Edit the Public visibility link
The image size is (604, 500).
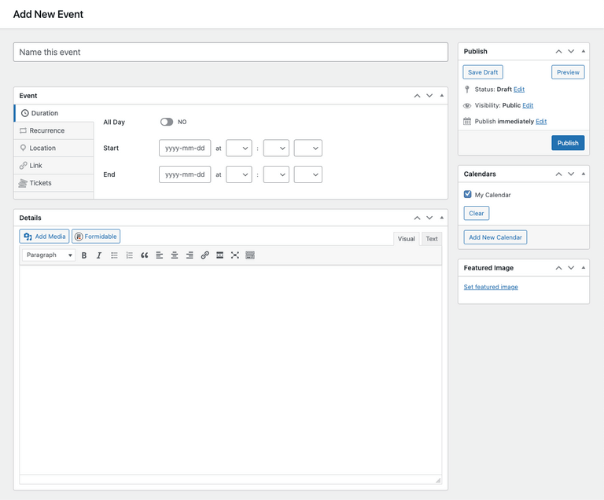(x=528, y=106)
